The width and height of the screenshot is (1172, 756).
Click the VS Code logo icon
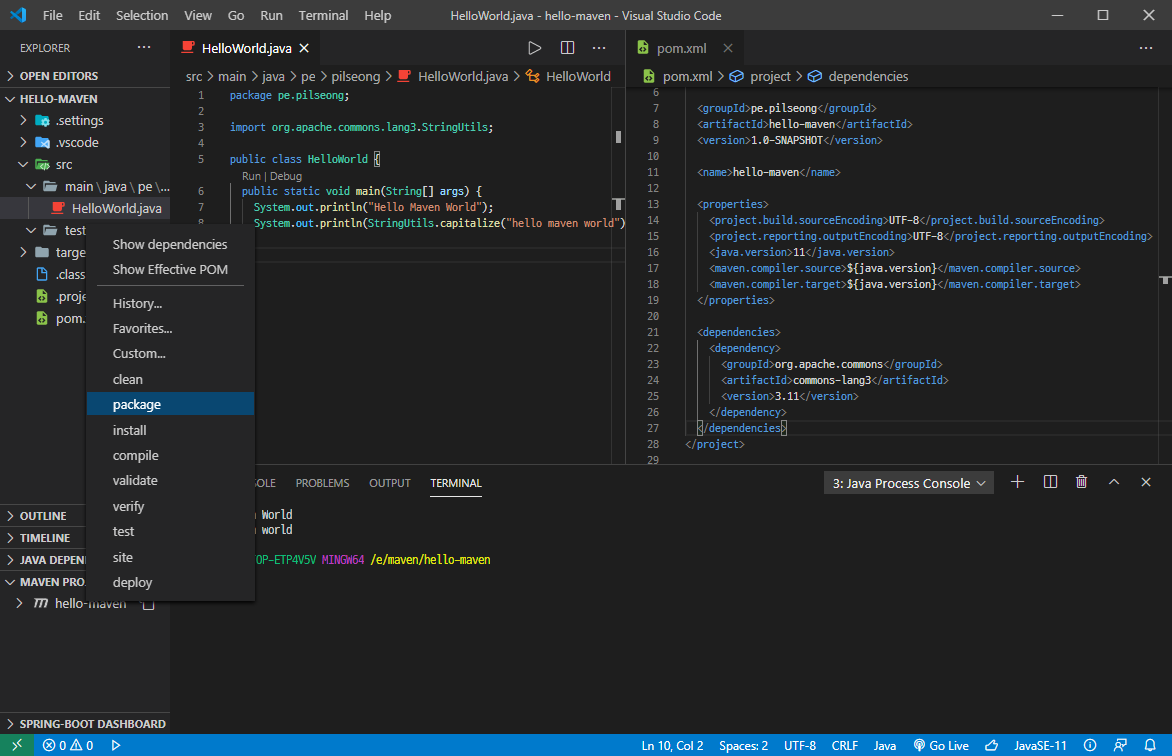[18, 15]
